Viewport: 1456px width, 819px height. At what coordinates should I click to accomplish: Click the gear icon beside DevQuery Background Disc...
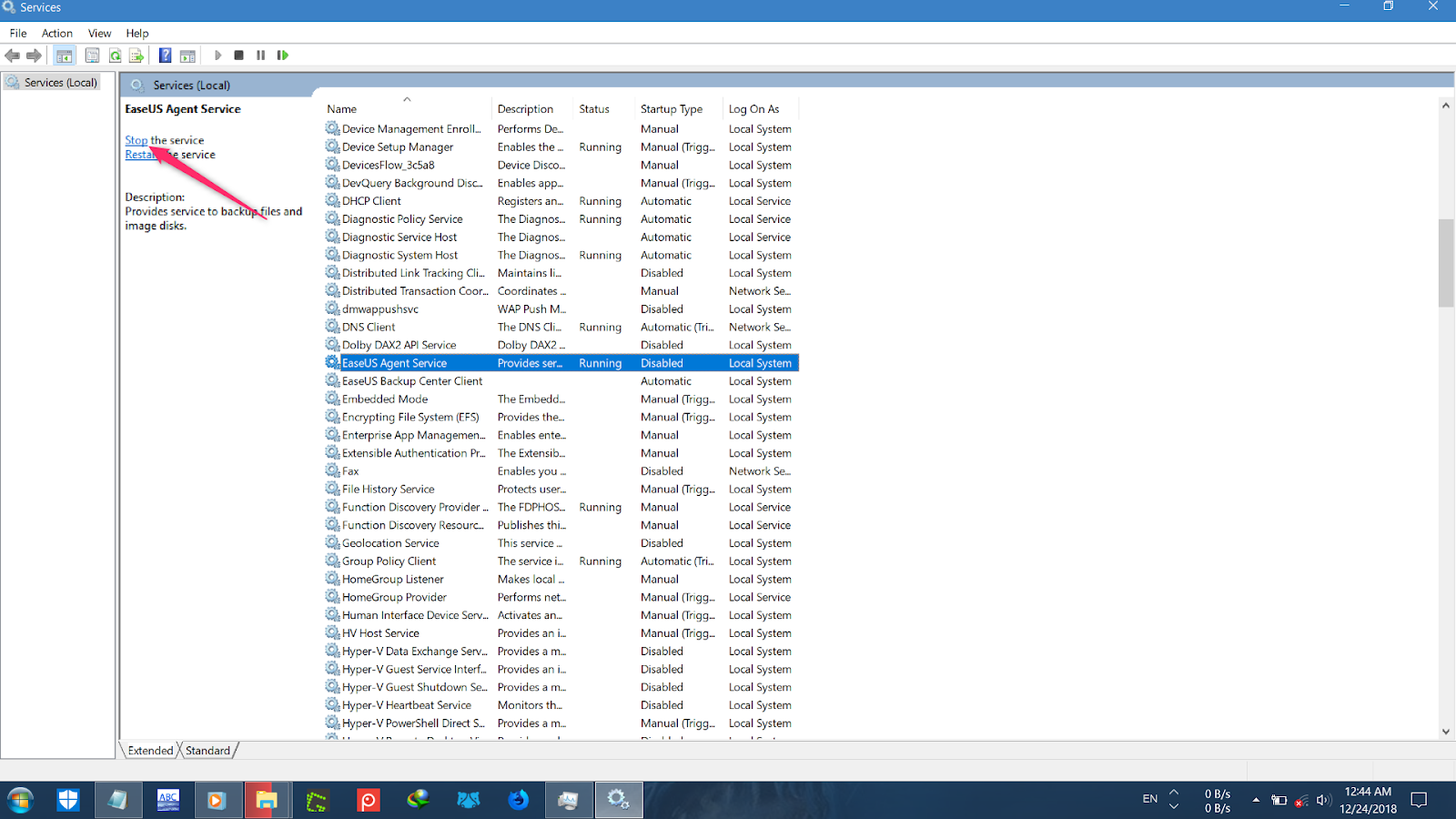[x=333, y=183]
